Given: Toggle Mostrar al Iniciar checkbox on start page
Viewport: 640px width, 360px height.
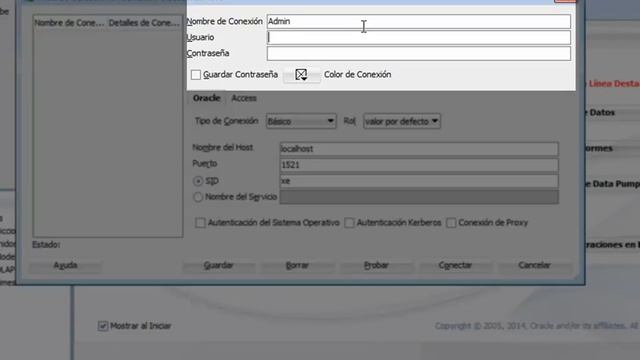Looking at the screenshot, I should pyautogui.click(x=102, y=326).
